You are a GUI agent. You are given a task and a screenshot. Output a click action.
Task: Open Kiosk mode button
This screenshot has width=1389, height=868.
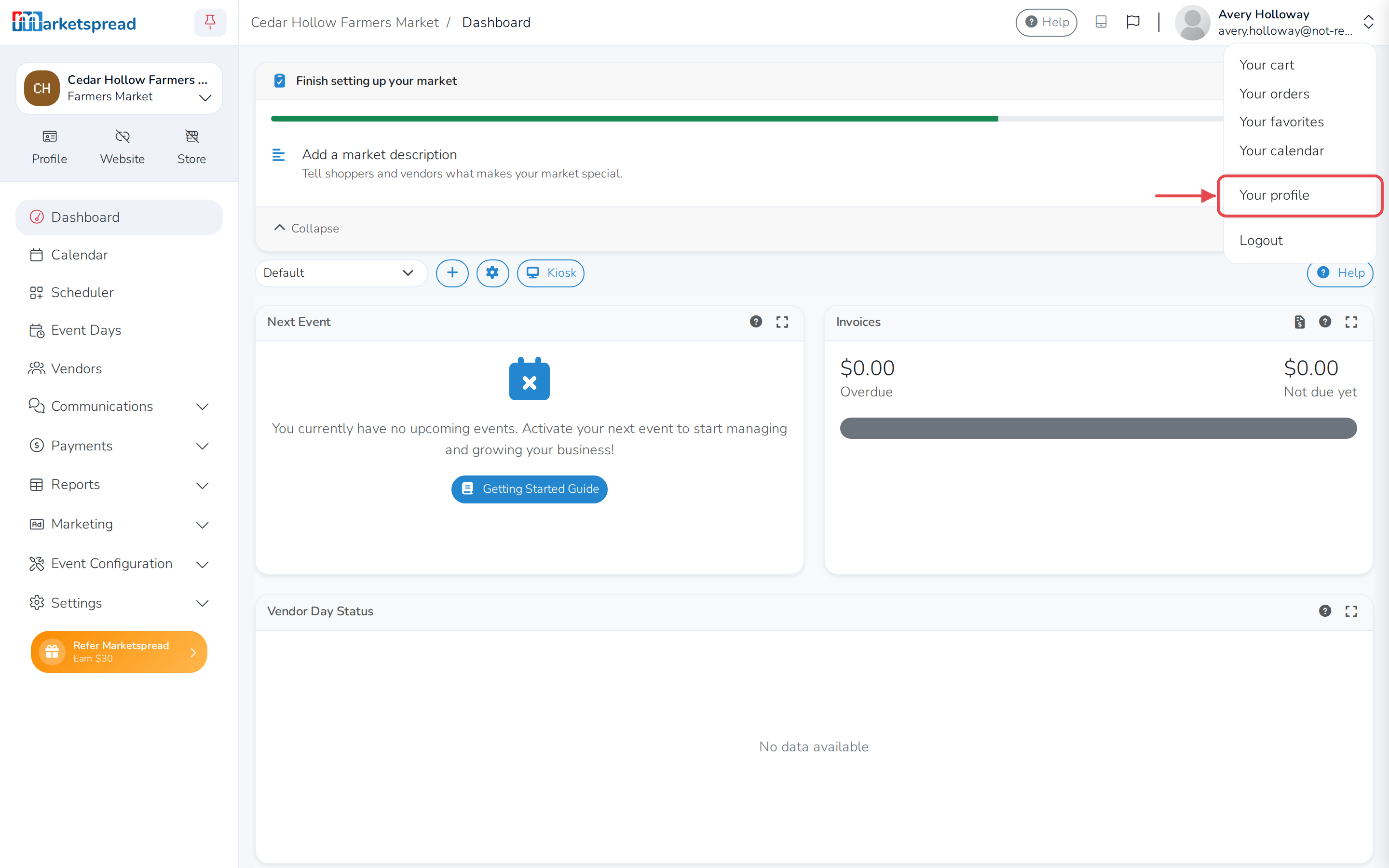pos(550,272)
